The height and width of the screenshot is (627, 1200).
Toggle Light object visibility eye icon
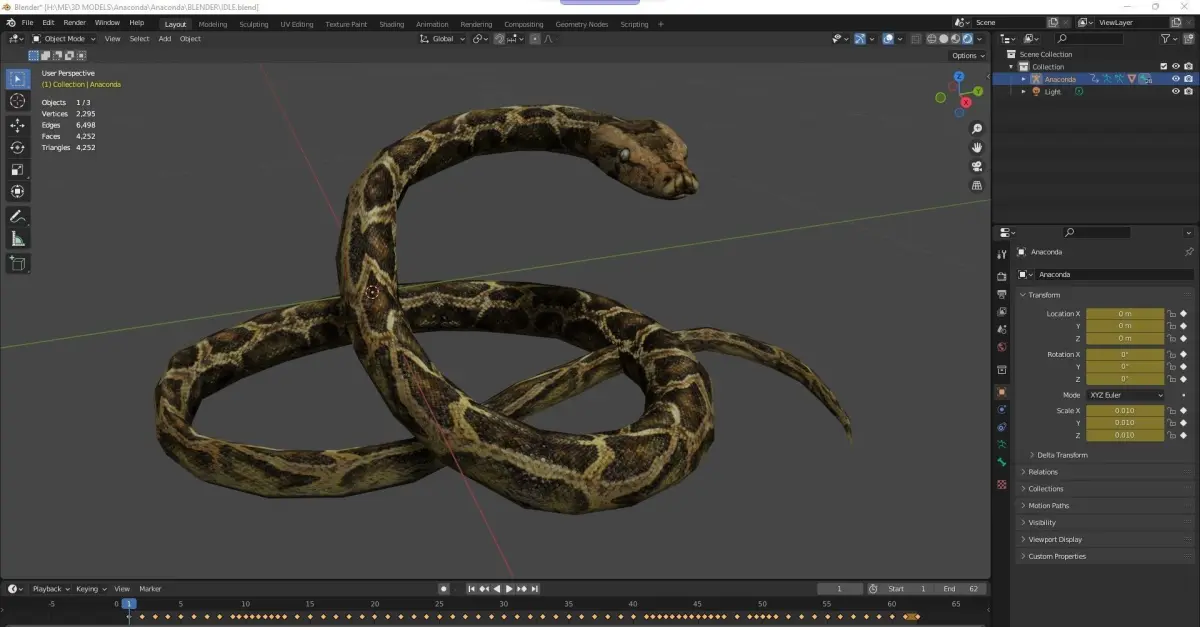[x=1175, y=92]
